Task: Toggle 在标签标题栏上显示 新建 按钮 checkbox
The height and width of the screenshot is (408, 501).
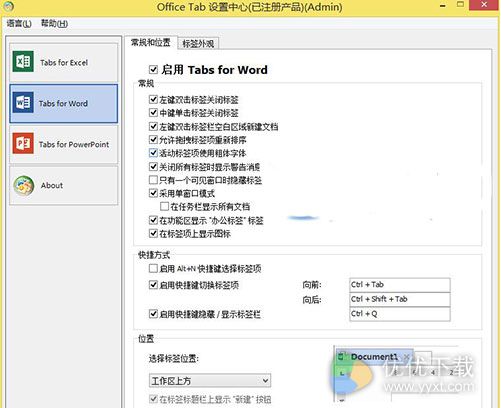Action: tap(153, 399)
